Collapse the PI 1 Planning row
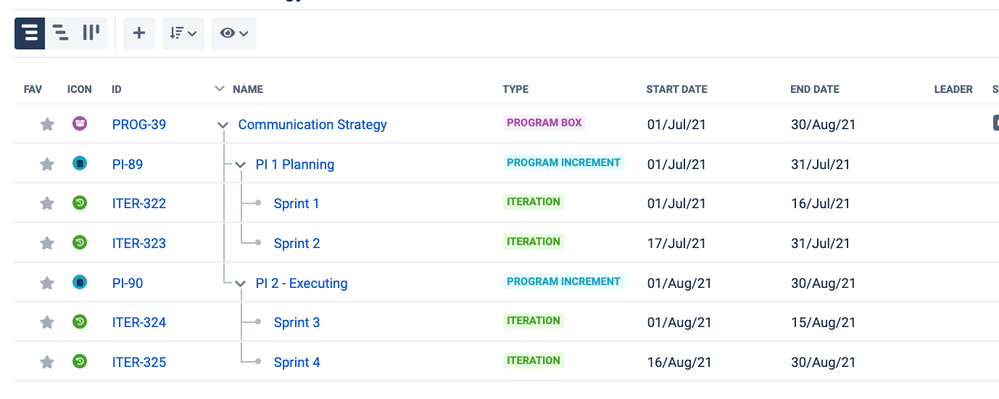The image size is (999, 399). (x=240, y=164)
